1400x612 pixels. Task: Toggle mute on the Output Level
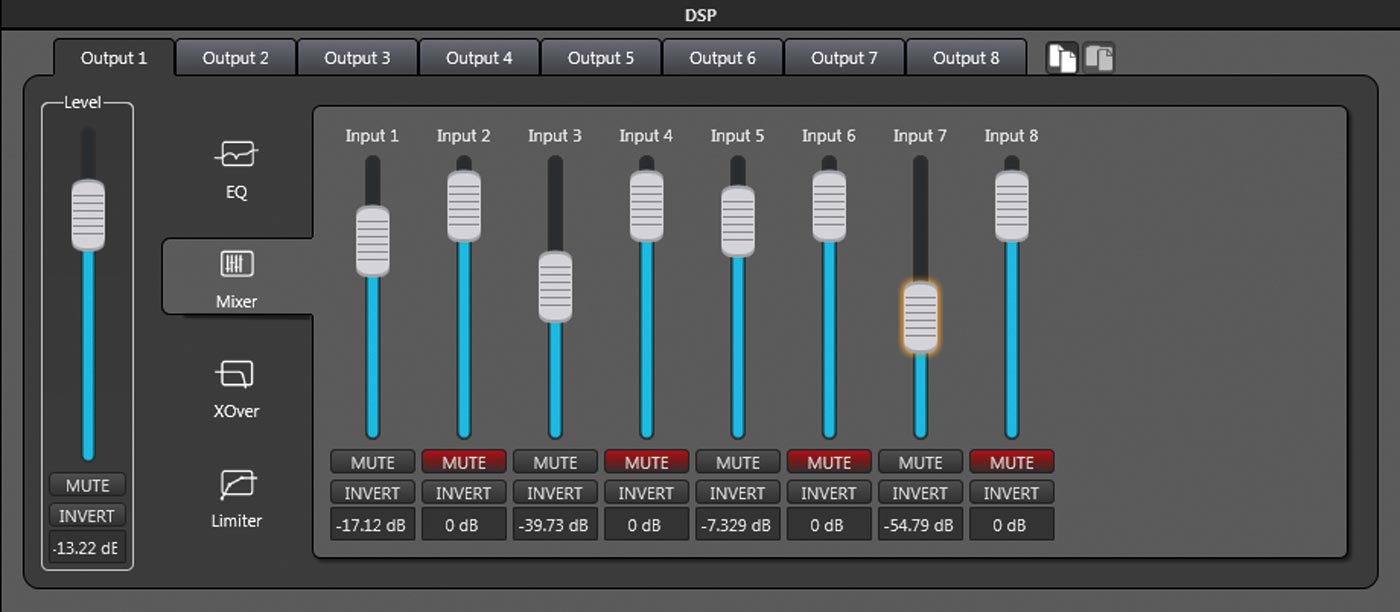87,485
